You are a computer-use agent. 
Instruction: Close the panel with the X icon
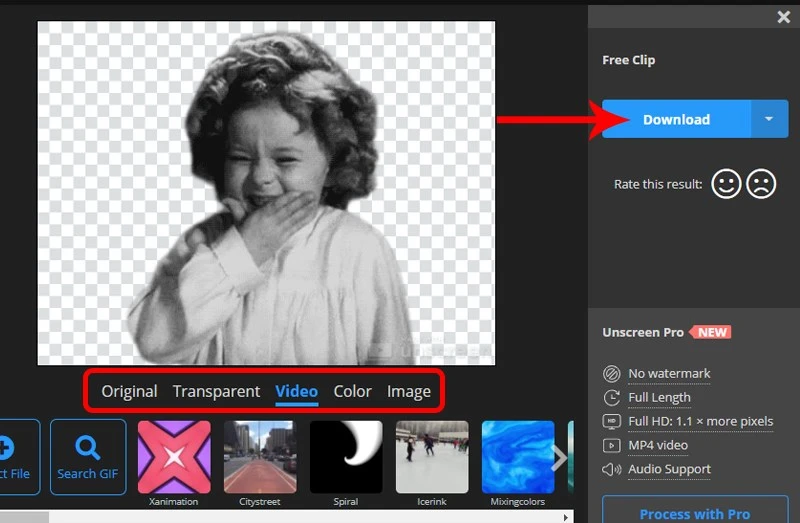point(784,17)
